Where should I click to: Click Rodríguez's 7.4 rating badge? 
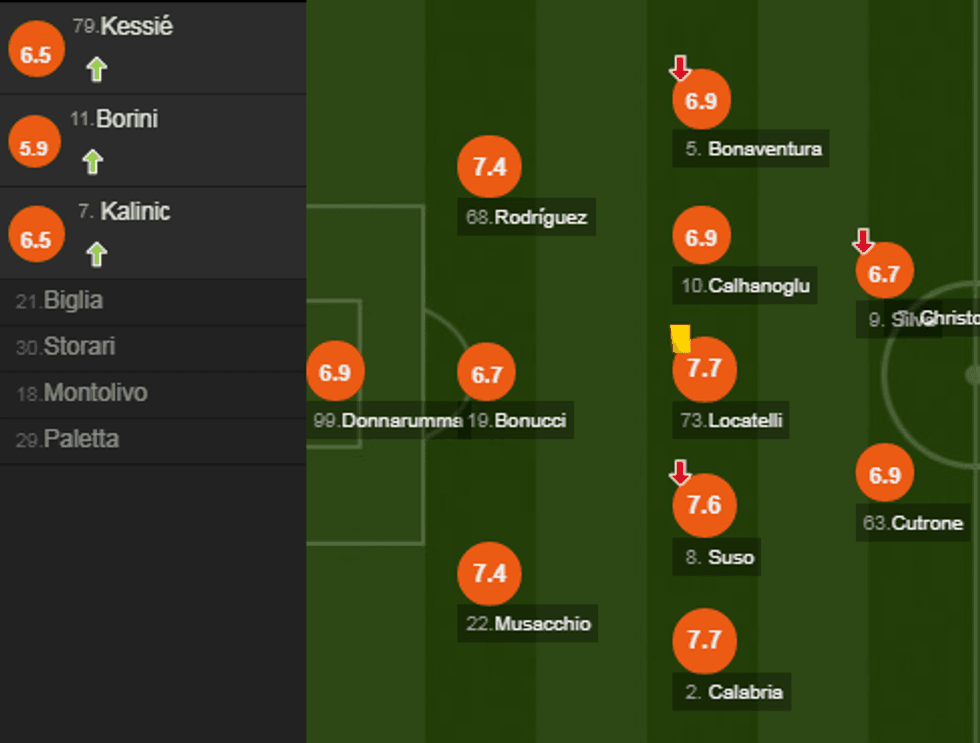point(489,167)
